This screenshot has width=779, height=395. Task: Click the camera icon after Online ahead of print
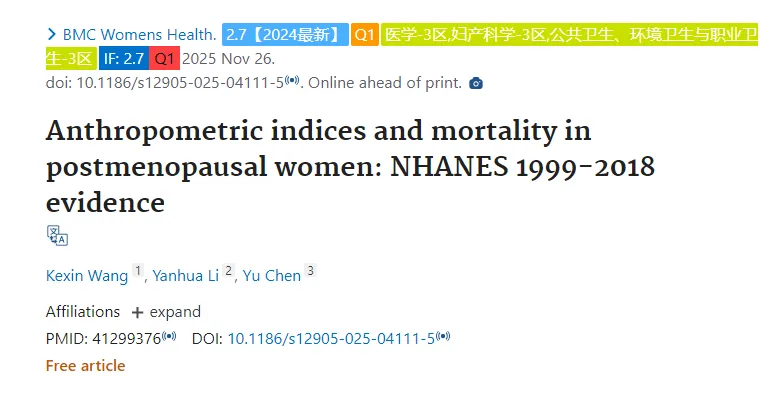pyautogui.click(x=476, y=83)
